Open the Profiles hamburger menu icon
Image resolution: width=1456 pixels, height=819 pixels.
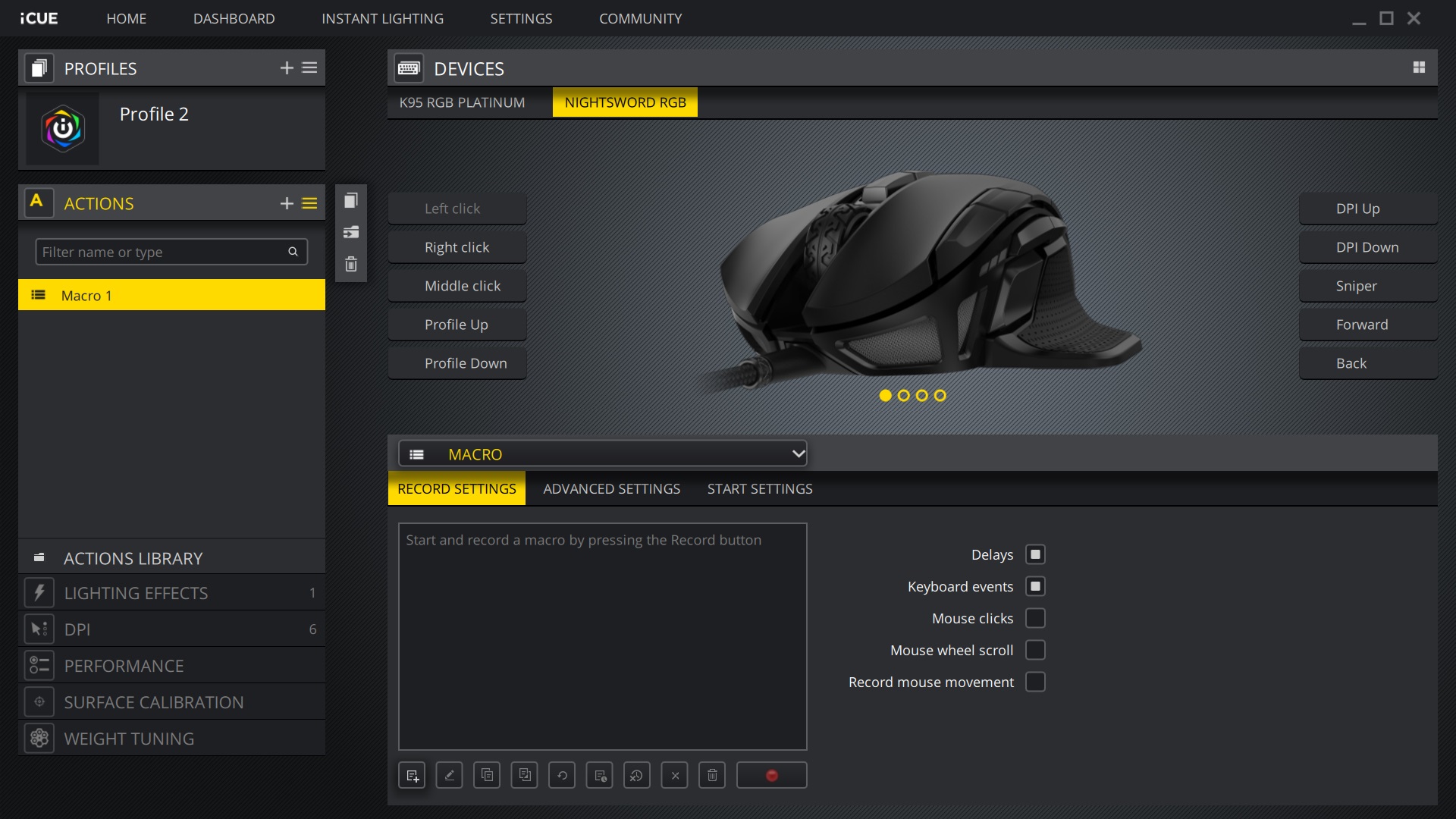click(309, 68)
